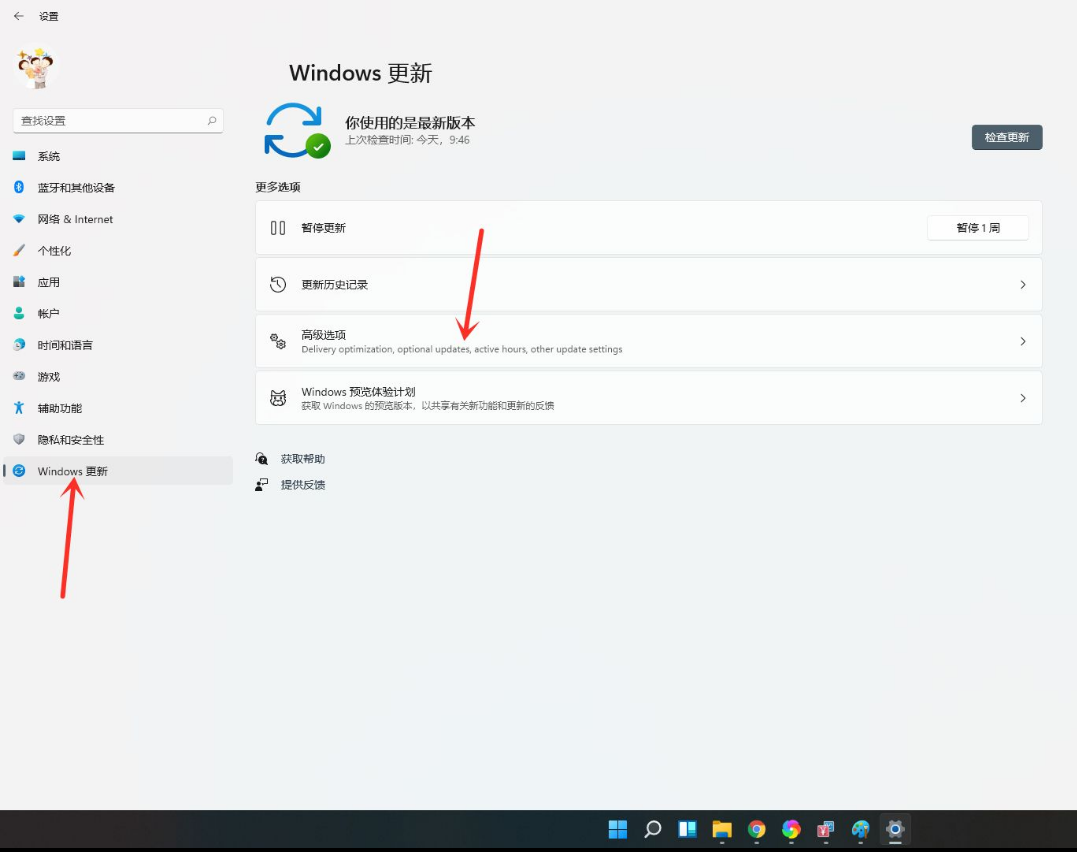Image resolution: width=1077 pixels, height=852 pixels.
Task: Select 隐私和安全性 in sidebar
Action: pos(70,440)
